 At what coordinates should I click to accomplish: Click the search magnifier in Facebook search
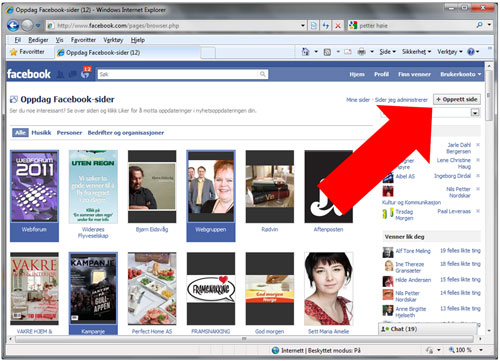[263, 74]
